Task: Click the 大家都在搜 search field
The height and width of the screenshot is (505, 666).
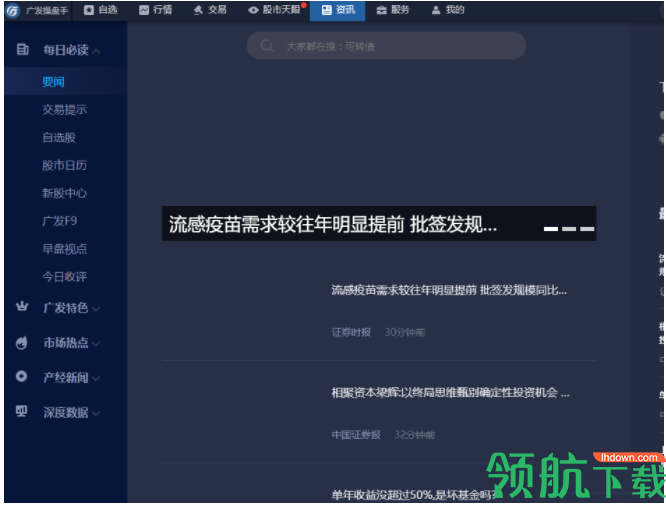Action: tap(386, 46)
